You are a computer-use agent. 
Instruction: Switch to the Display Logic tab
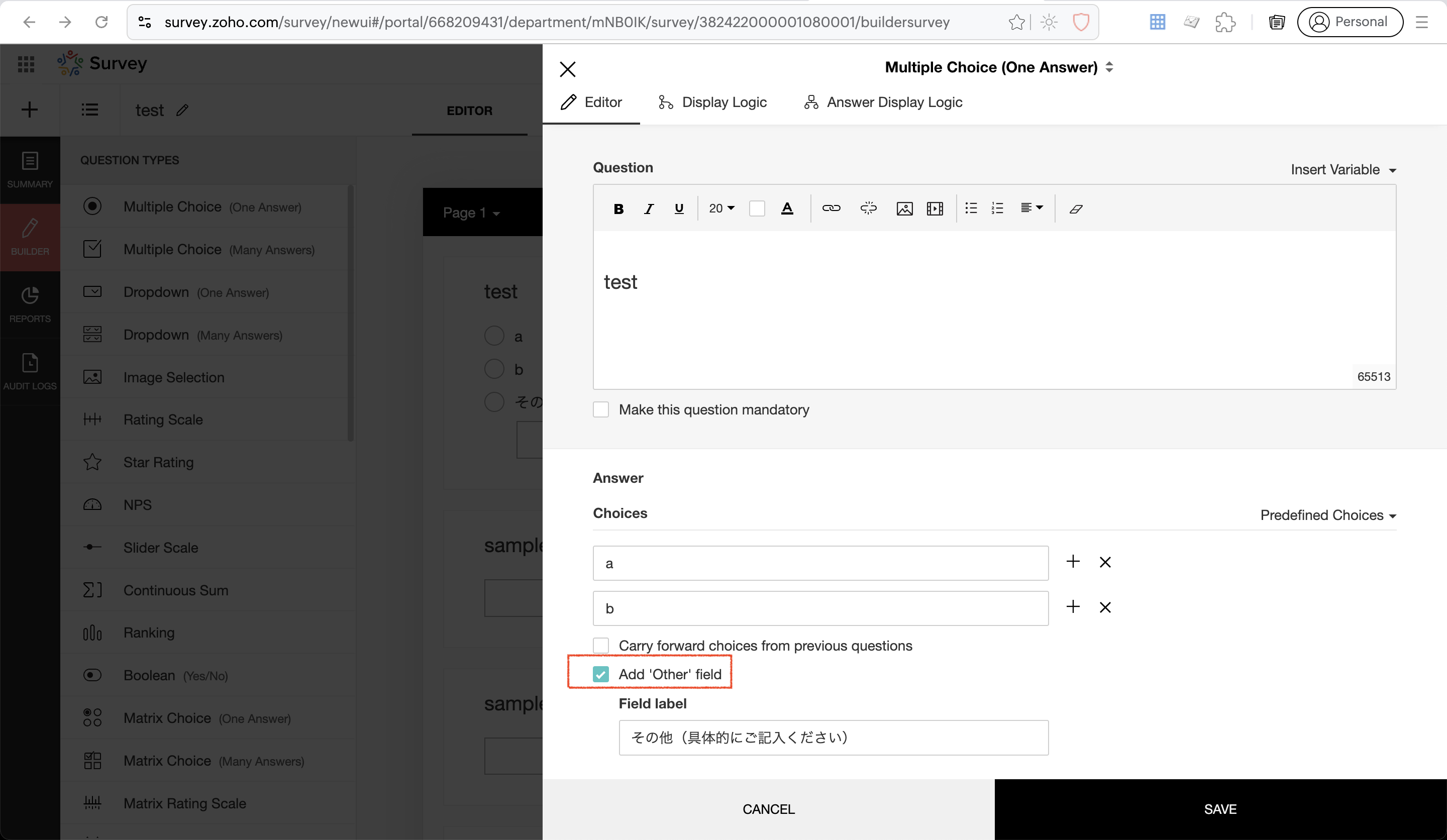712,102
